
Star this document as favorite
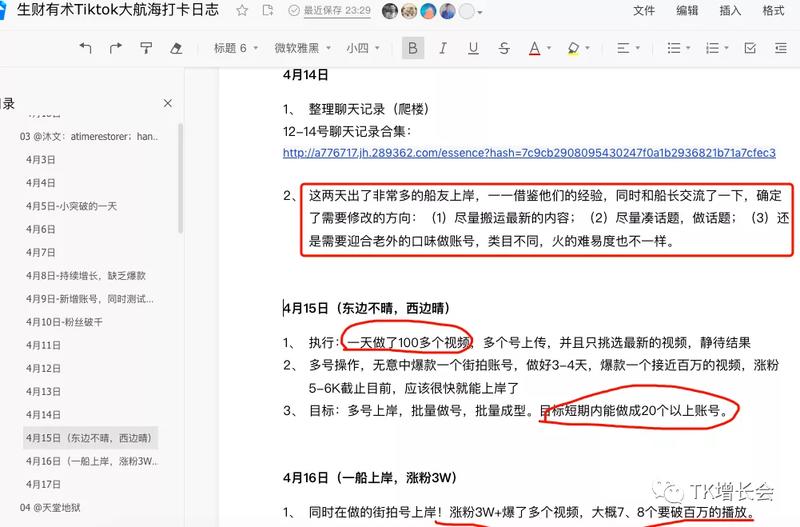point(242,11)
